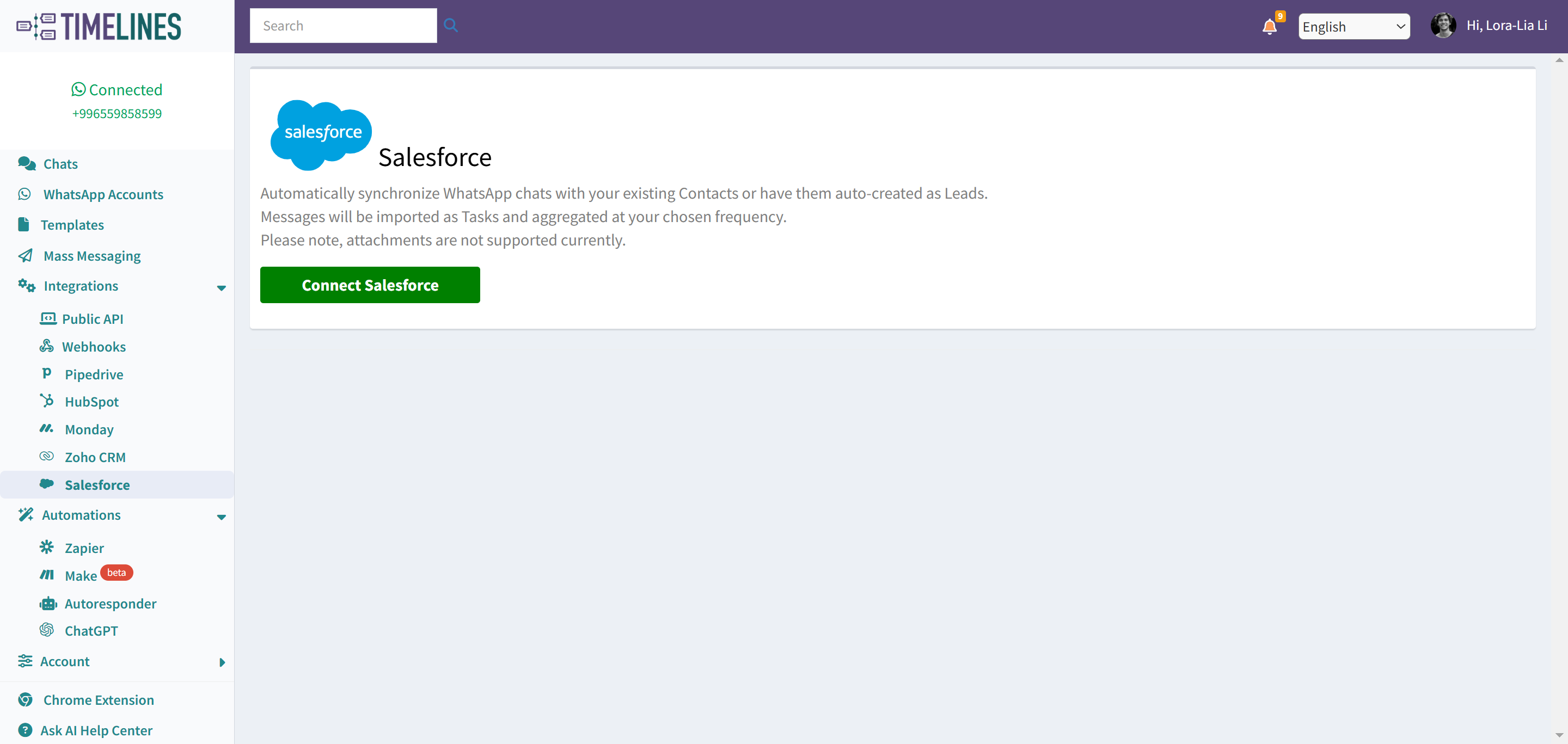Expand the Account section arrow
This screenshot has height=744, width=1568.
pyautogui.click(x=222, y=662)
